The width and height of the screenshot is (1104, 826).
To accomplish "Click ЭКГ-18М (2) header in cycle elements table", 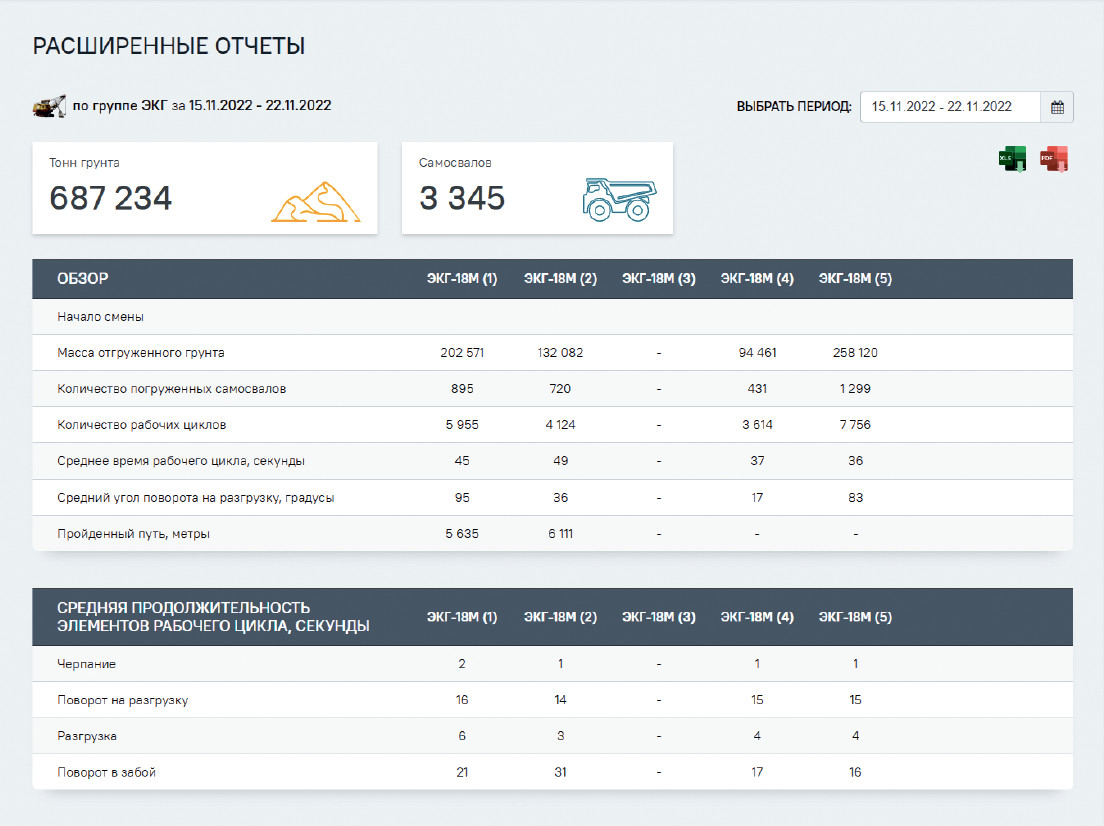I will tap(560, 617).
